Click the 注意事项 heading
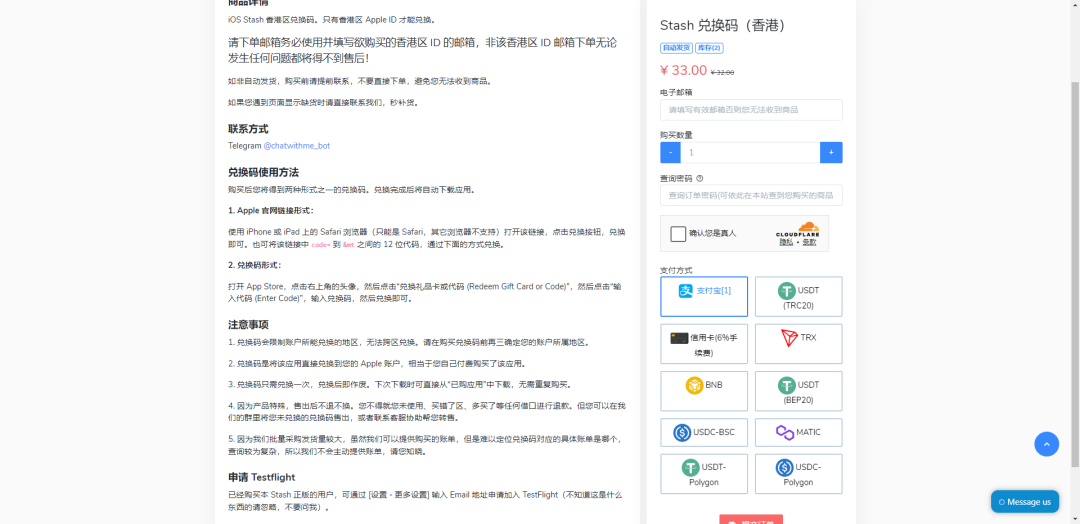1080x524 pixels. pyautogui.click(x=248, y=324)
